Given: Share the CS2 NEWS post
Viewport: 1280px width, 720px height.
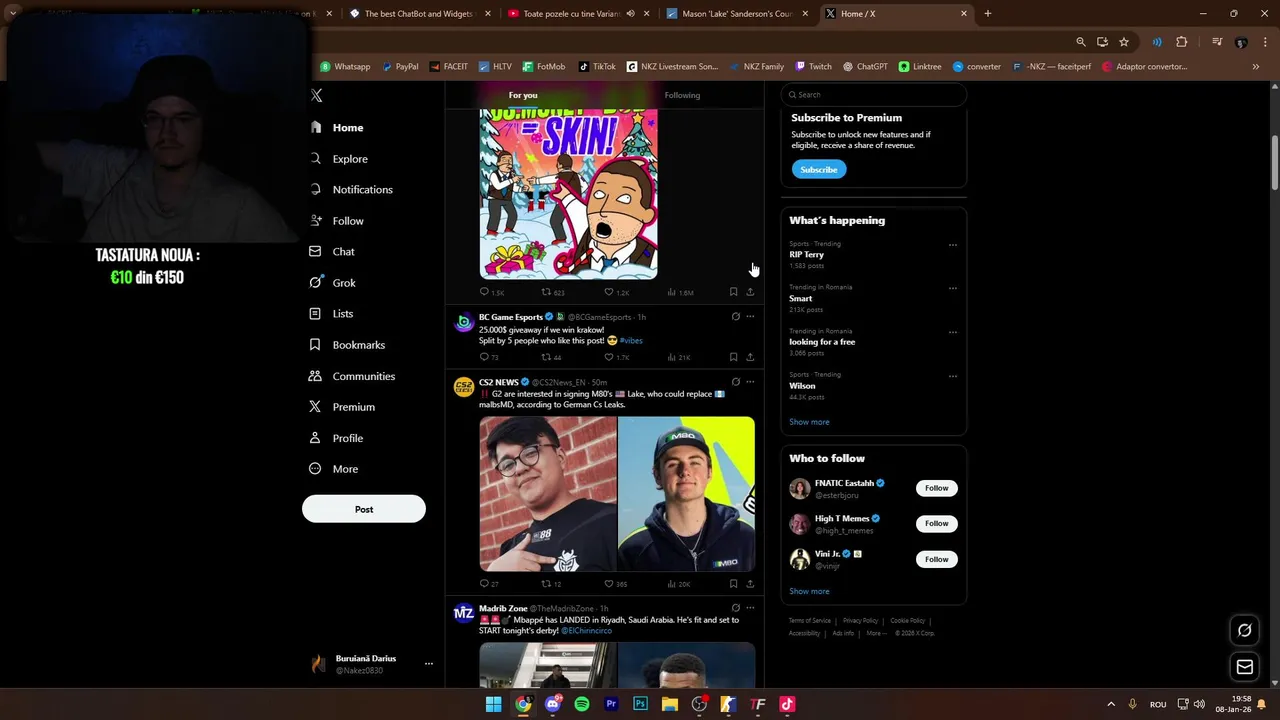Looking at the screenshot, I should click(750, 584).
